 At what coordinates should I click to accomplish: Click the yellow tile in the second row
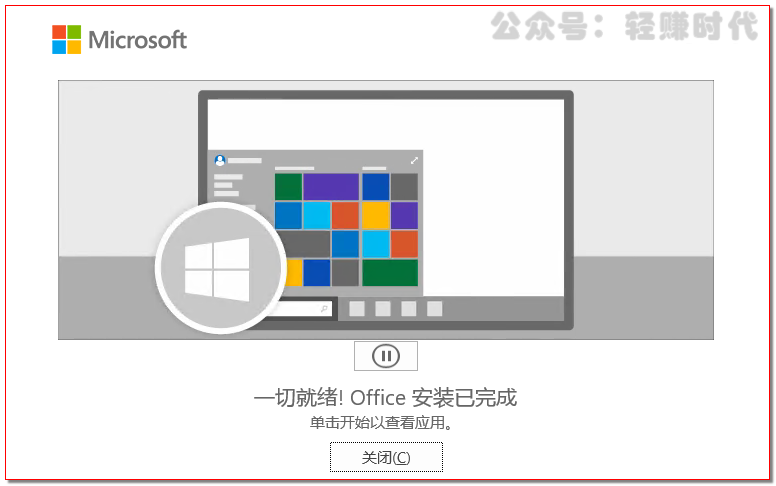coord(376,215)
